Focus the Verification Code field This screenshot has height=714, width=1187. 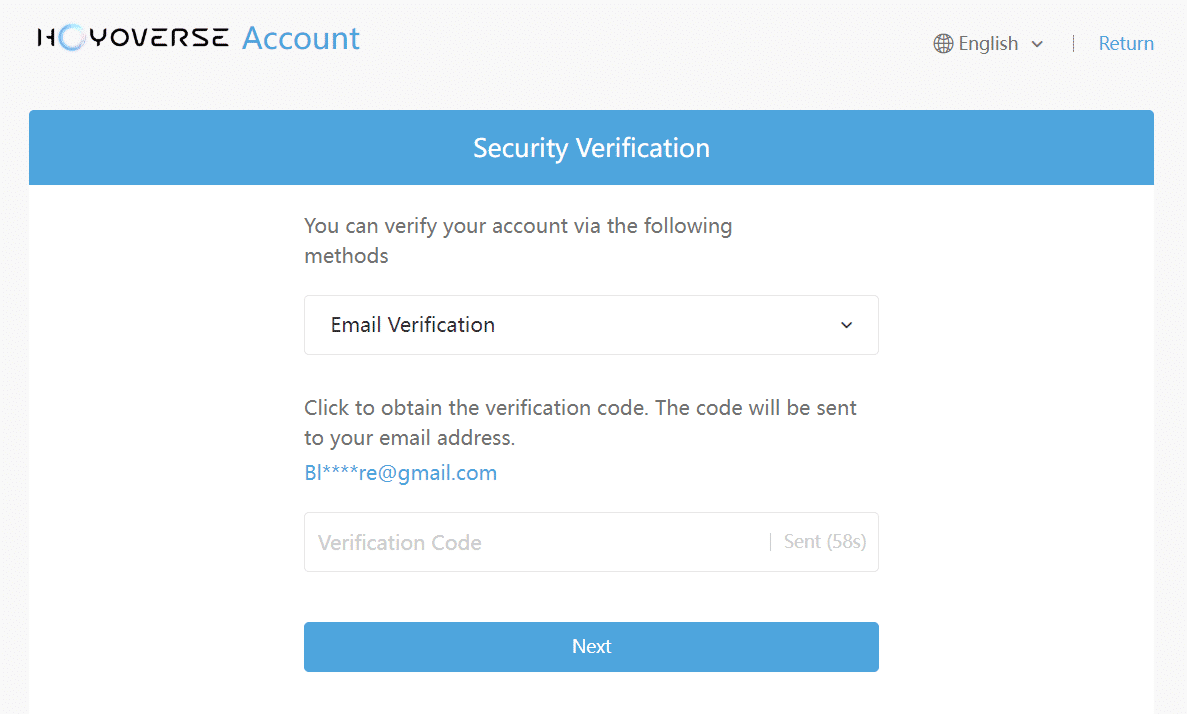(536, 542)
